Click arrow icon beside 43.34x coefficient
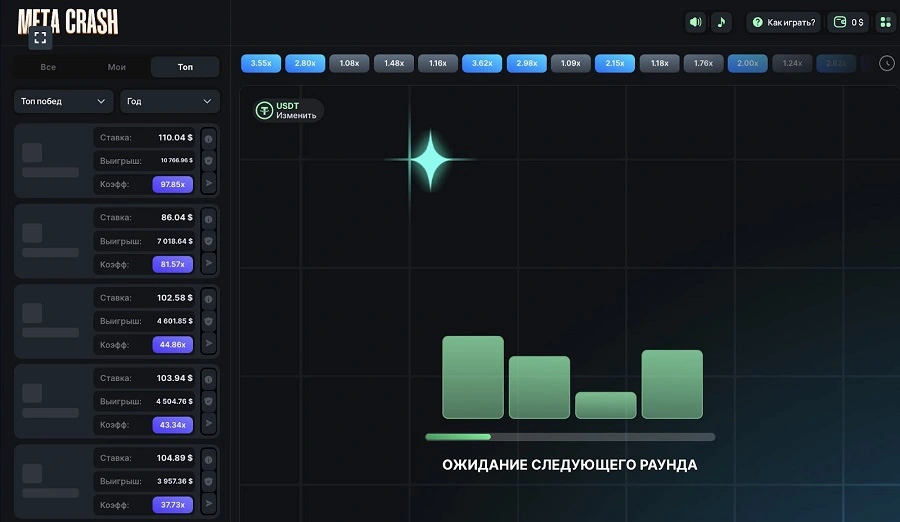Viewport: 900px width, 522px height. click(208, 424)
